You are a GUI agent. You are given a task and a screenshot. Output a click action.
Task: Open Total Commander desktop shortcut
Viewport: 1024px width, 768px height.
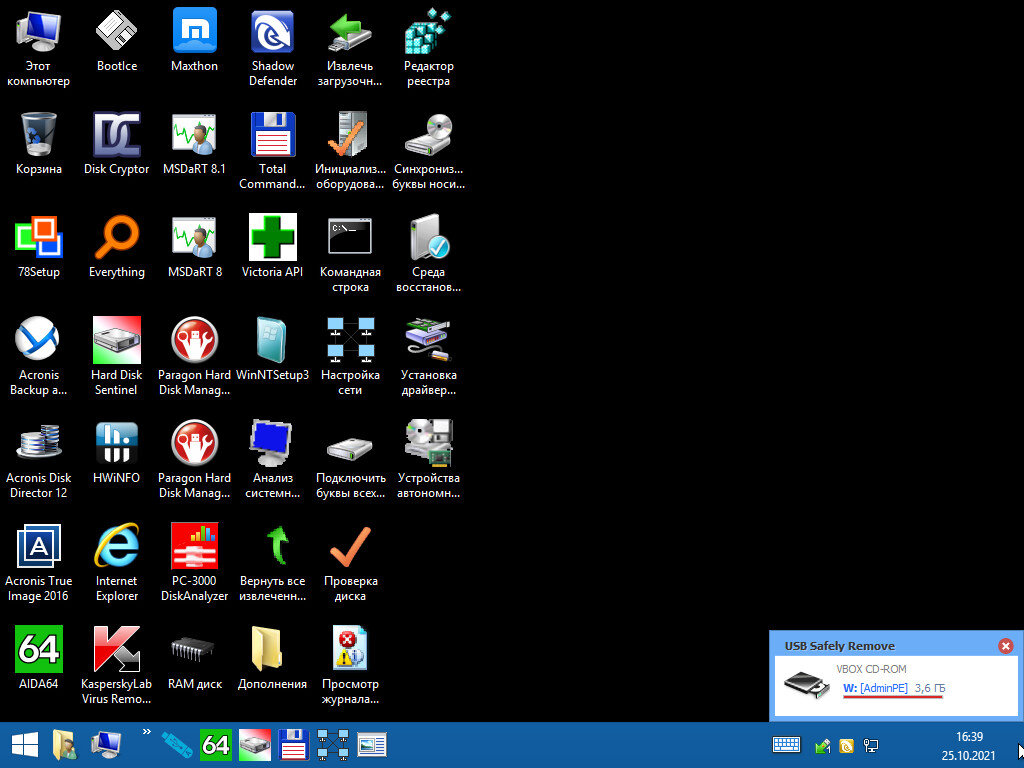tap(273, 151)
